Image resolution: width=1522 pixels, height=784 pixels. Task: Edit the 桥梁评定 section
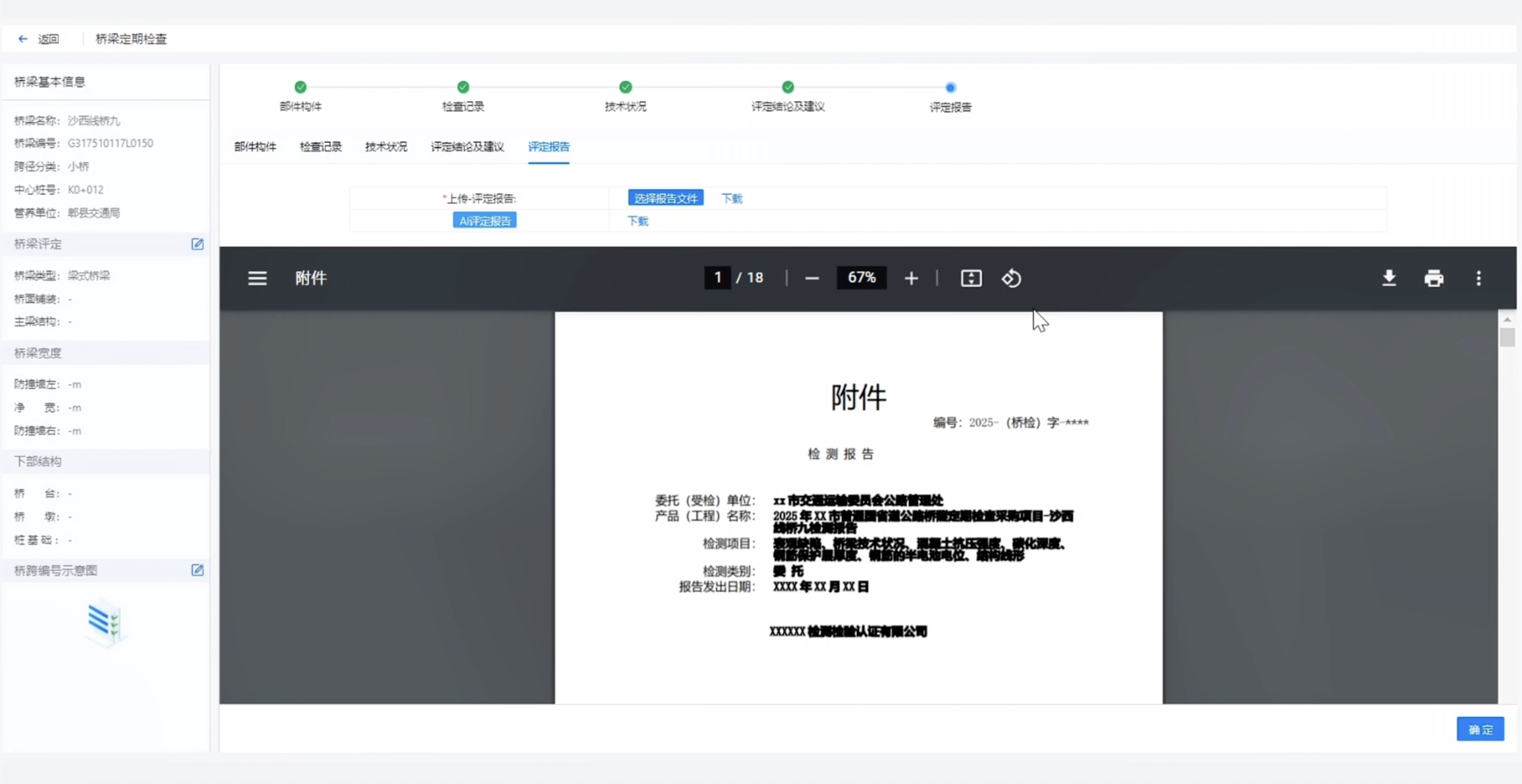click(197, 244)
